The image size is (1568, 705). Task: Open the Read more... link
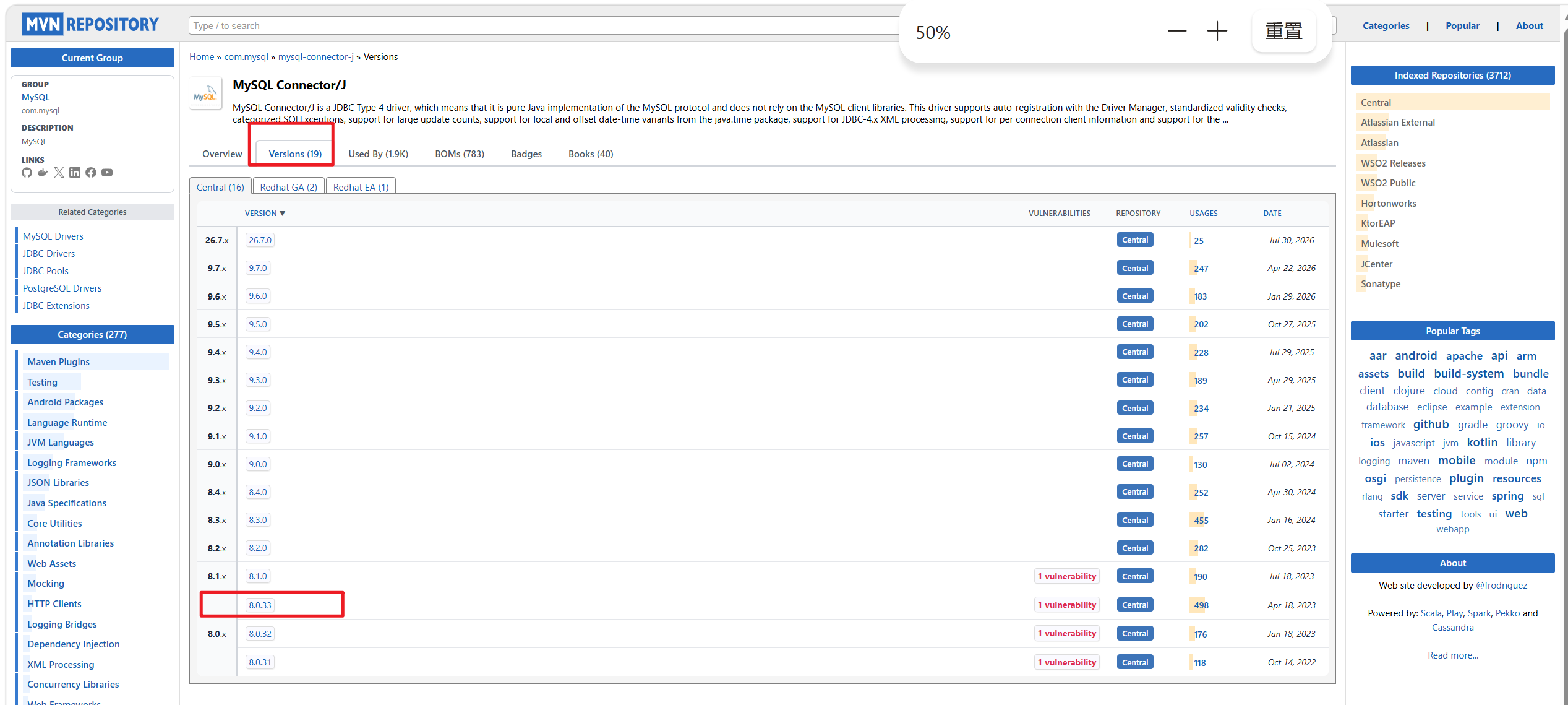1452,655
